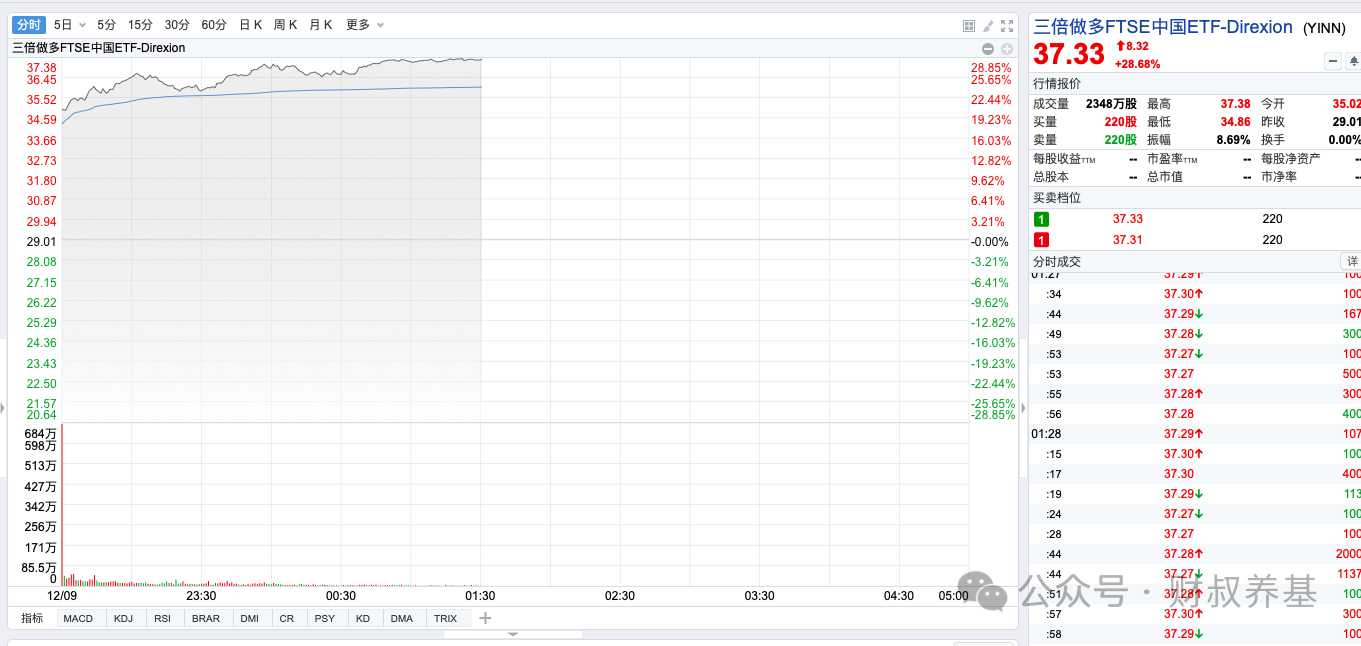
Task: Click the chart title 三倍做多FTSE中国ETF-Direxion
Action: coord(98,48)
